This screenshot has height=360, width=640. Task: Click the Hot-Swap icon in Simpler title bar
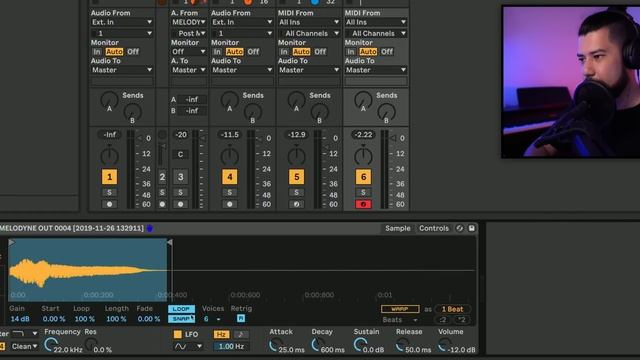460,228
